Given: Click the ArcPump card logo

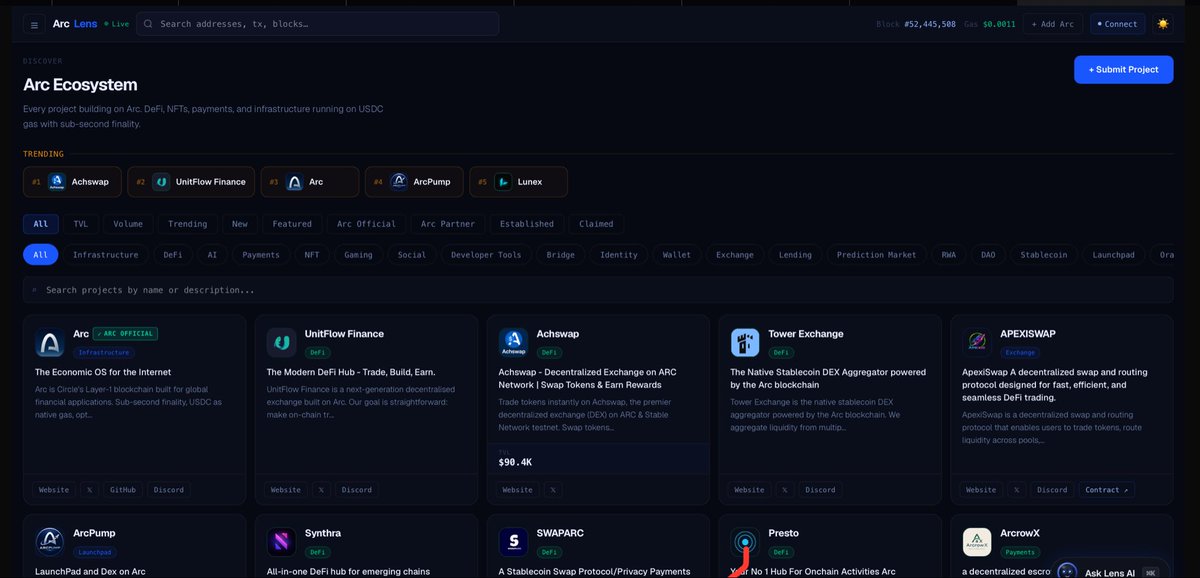Looking at the screenshot, I should (x=50, y=542).
